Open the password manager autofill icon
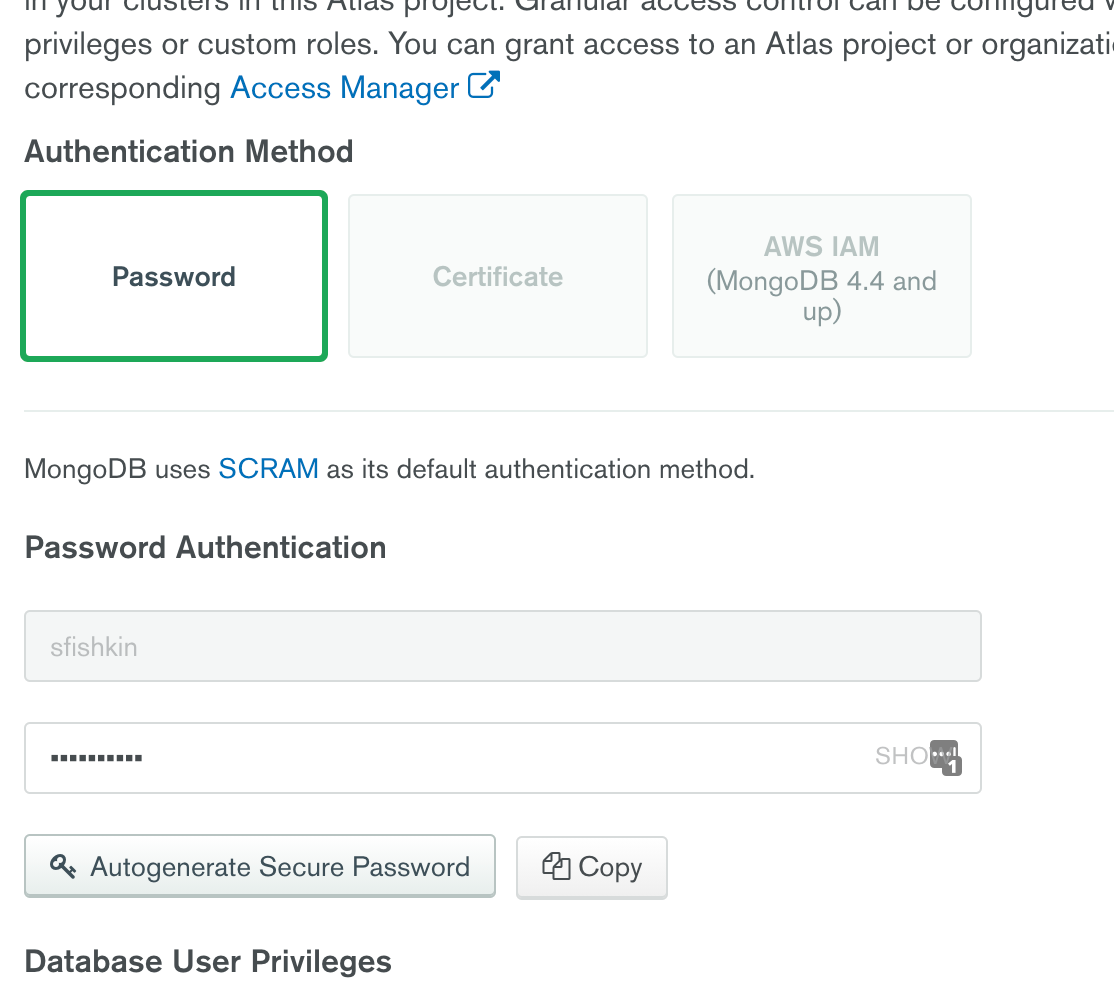This screenshot has width=1114, height=1002. [943, 754]
